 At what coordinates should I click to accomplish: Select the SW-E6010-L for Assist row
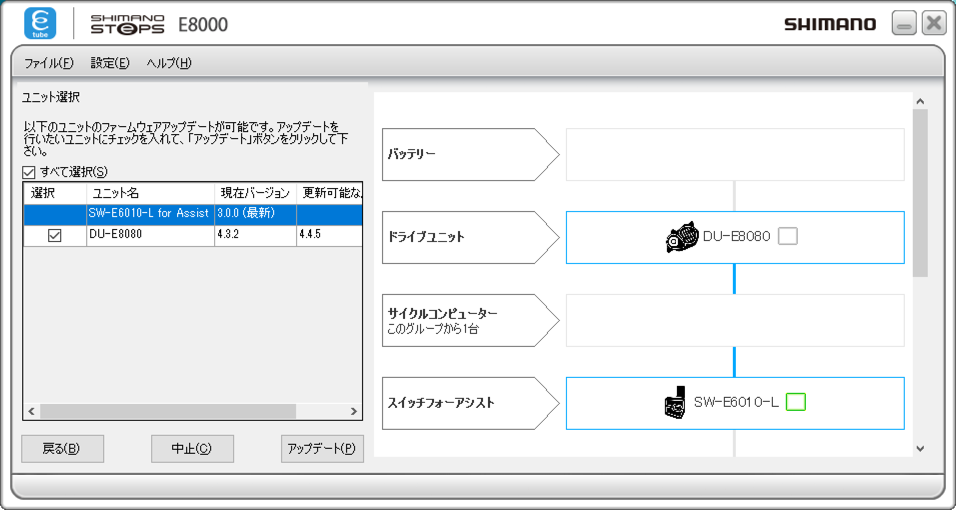tap(148, 213)
